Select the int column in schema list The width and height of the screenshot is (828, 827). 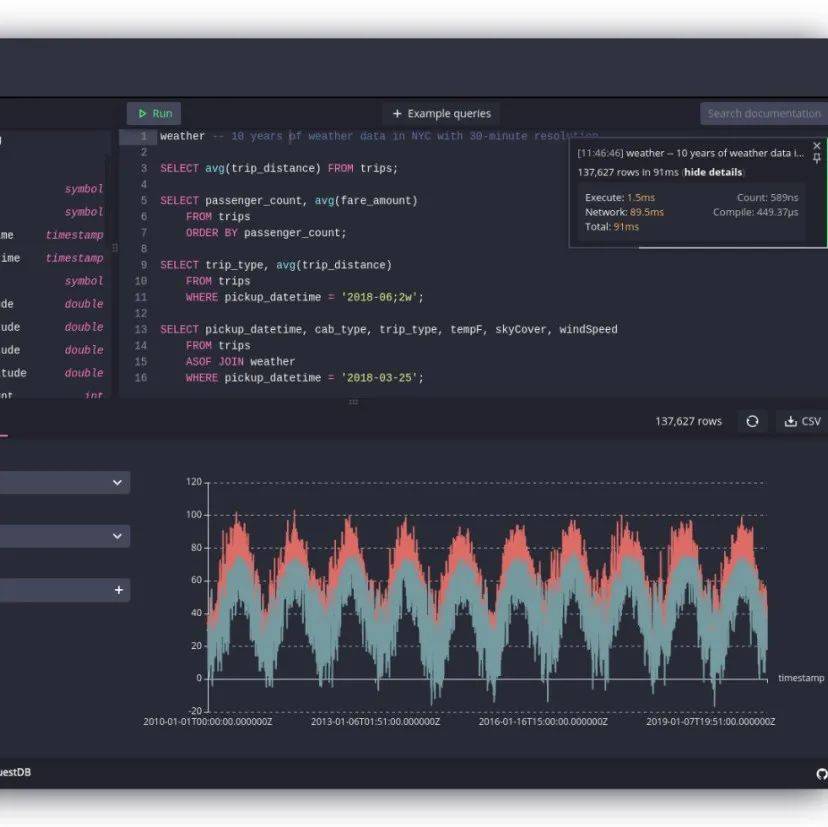(x=92, y=396)
